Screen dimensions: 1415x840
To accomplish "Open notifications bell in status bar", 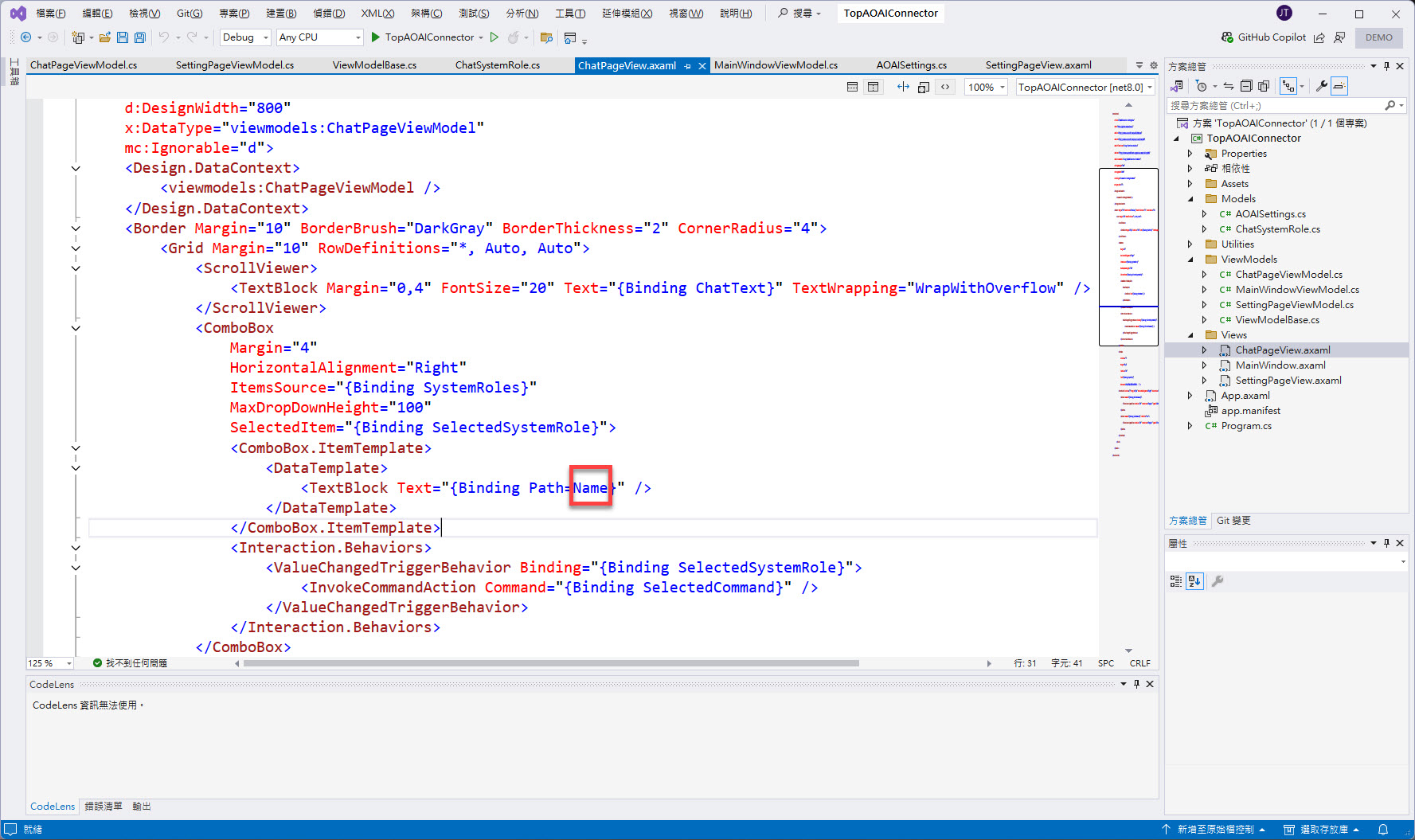I will (1383, 830).
